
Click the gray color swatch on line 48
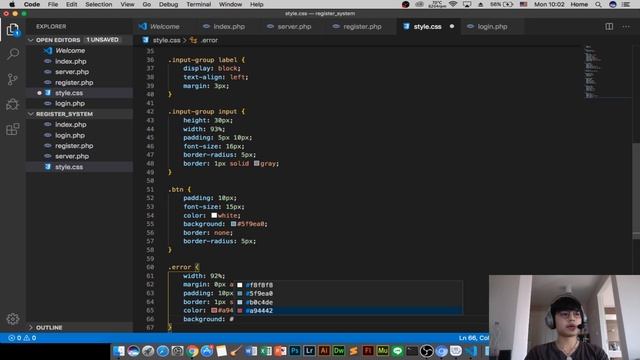pos(256,163)
